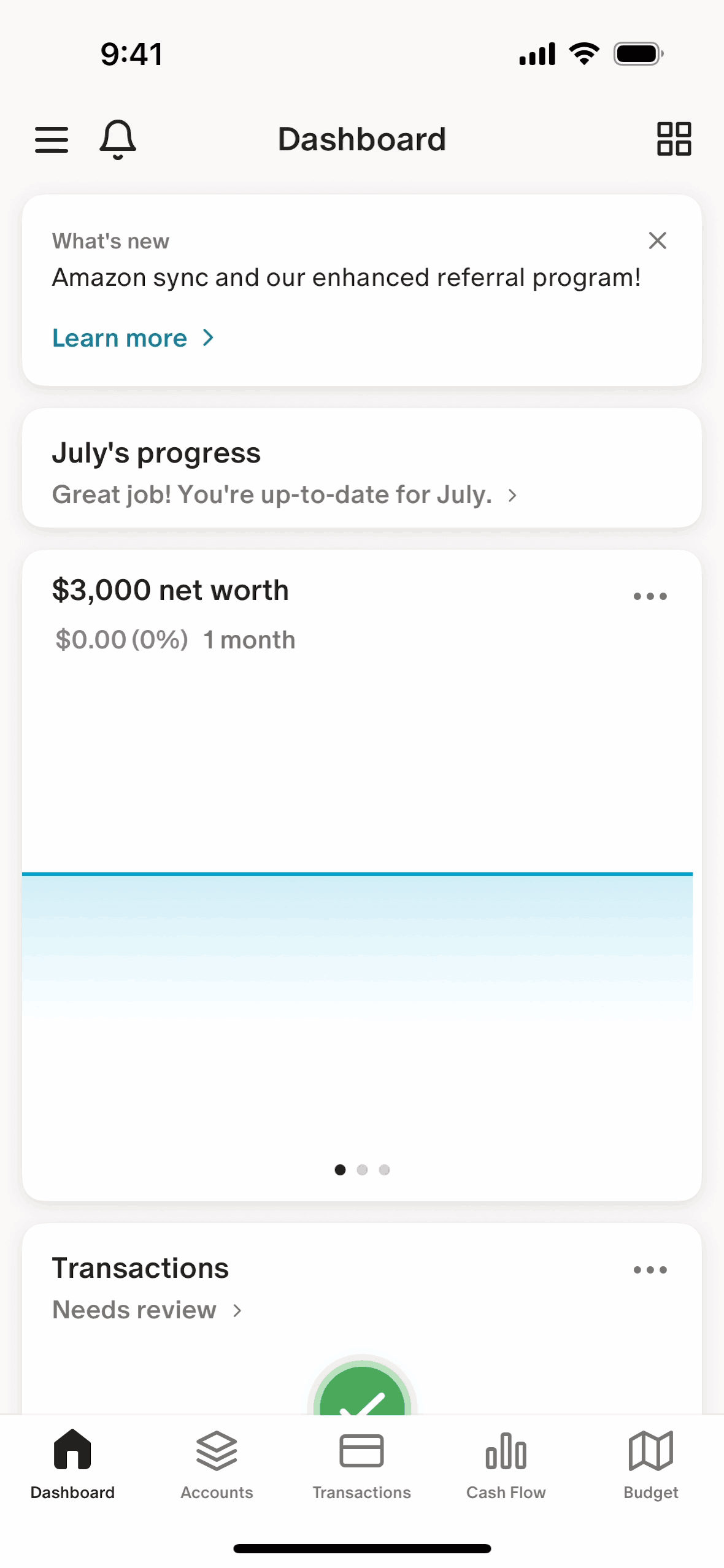
Task: Dismiss the What's new card
Action: (x=657, y=240)
